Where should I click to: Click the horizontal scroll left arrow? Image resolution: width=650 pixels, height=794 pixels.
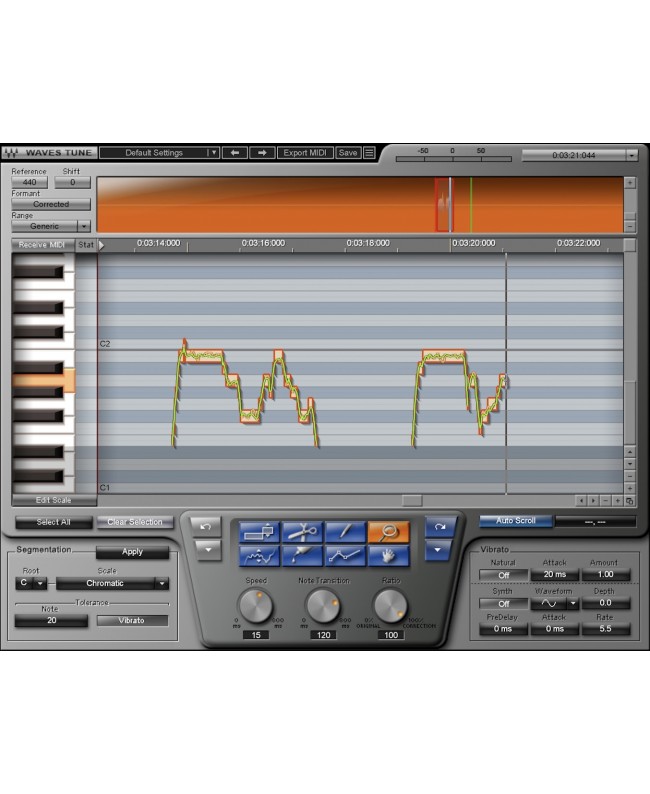pos(581,500)
